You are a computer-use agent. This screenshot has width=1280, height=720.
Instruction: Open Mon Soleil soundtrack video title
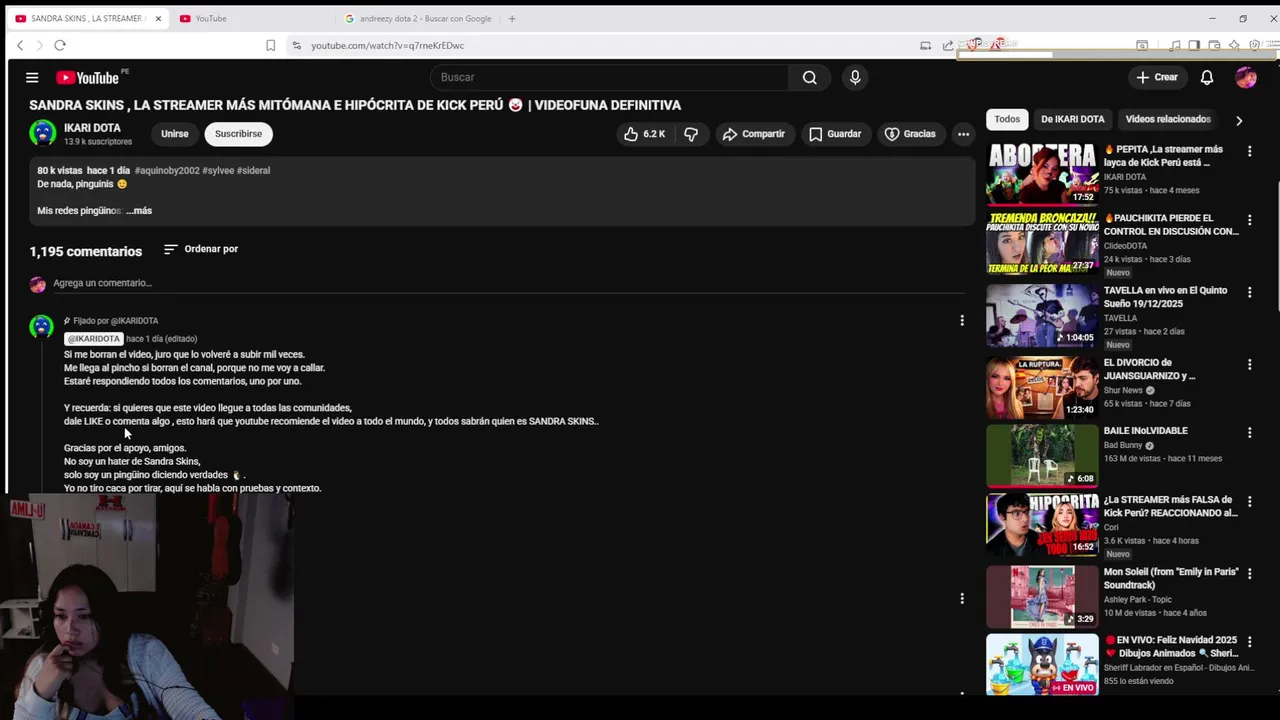point(1171,578)
